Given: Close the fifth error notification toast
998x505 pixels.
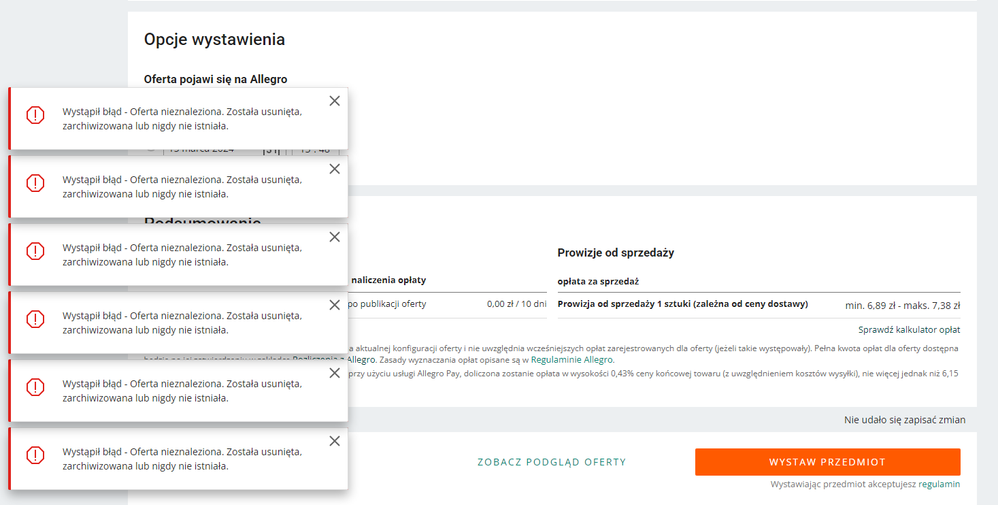Looking at the screenshot, I should [x=335, y=374].
